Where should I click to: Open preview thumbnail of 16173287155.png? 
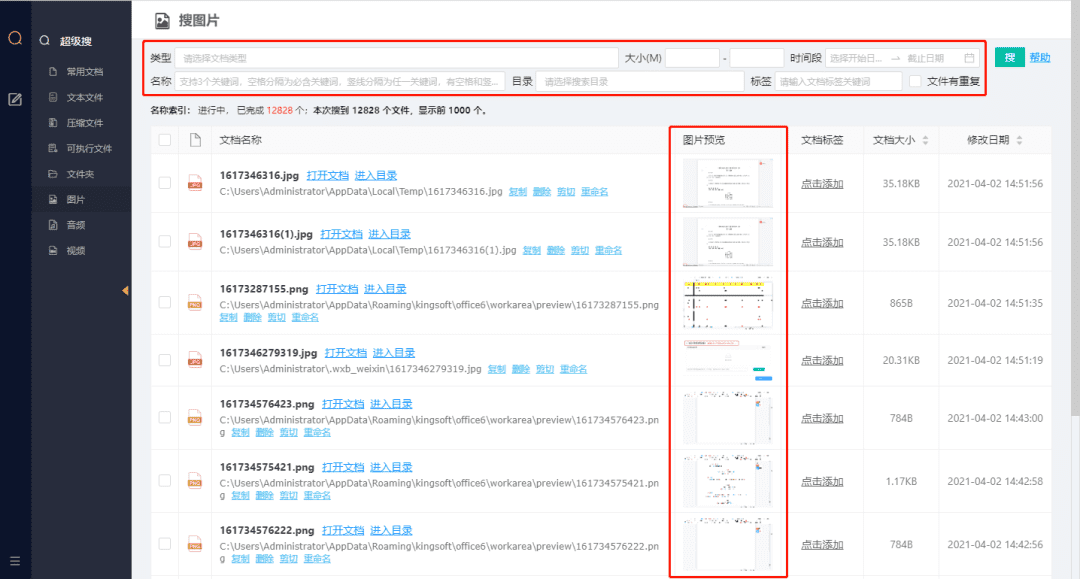coord(727,303)
